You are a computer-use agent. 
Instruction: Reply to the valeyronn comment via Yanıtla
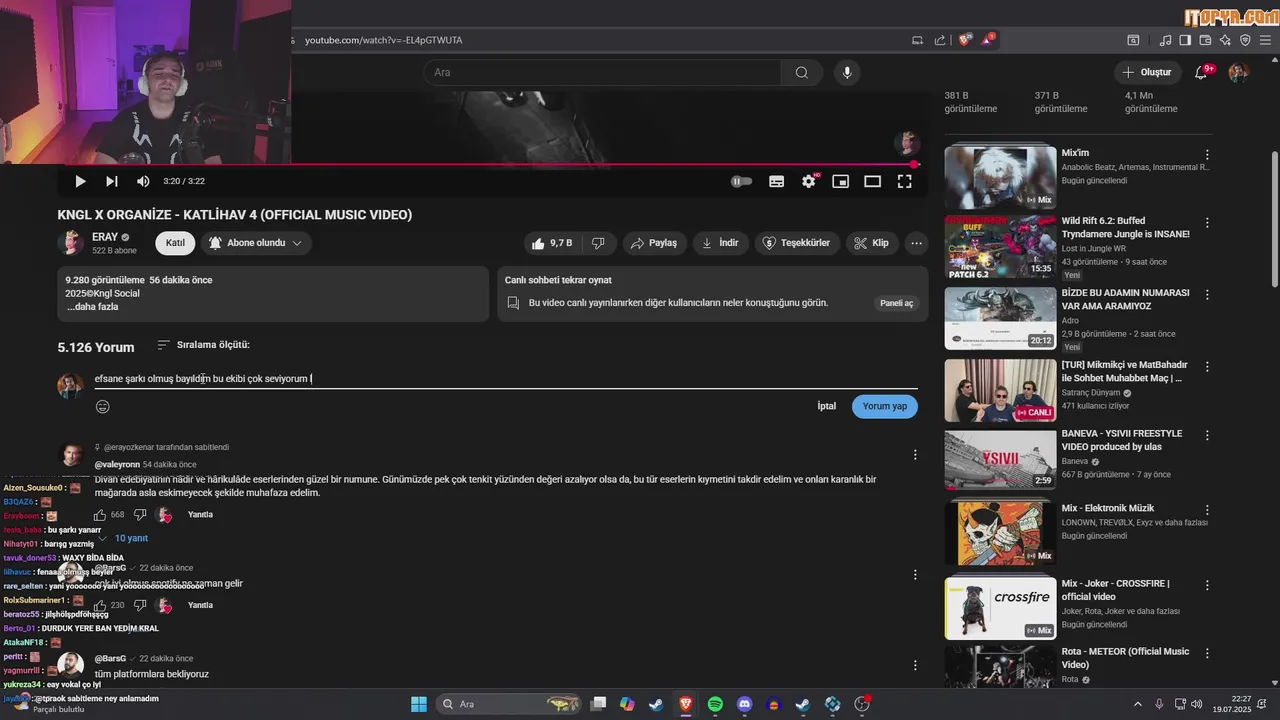pyautogui.click(x=200, y=515)
